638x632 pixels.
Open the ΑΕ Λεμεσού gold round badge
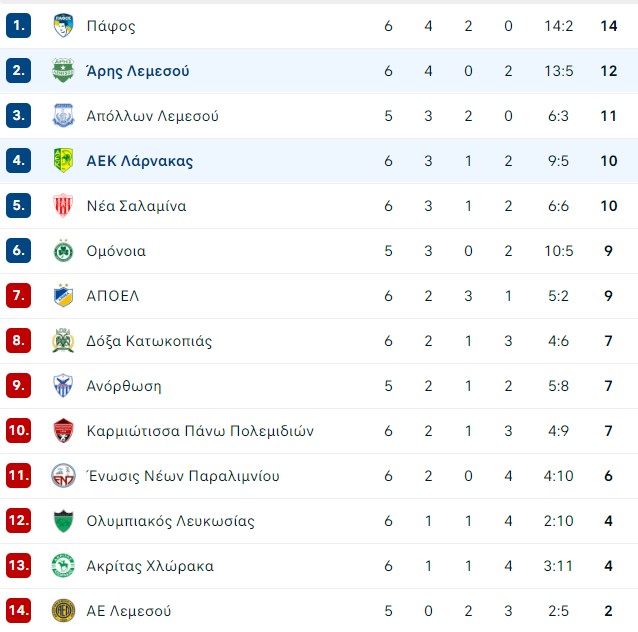[x=63, y=610]
